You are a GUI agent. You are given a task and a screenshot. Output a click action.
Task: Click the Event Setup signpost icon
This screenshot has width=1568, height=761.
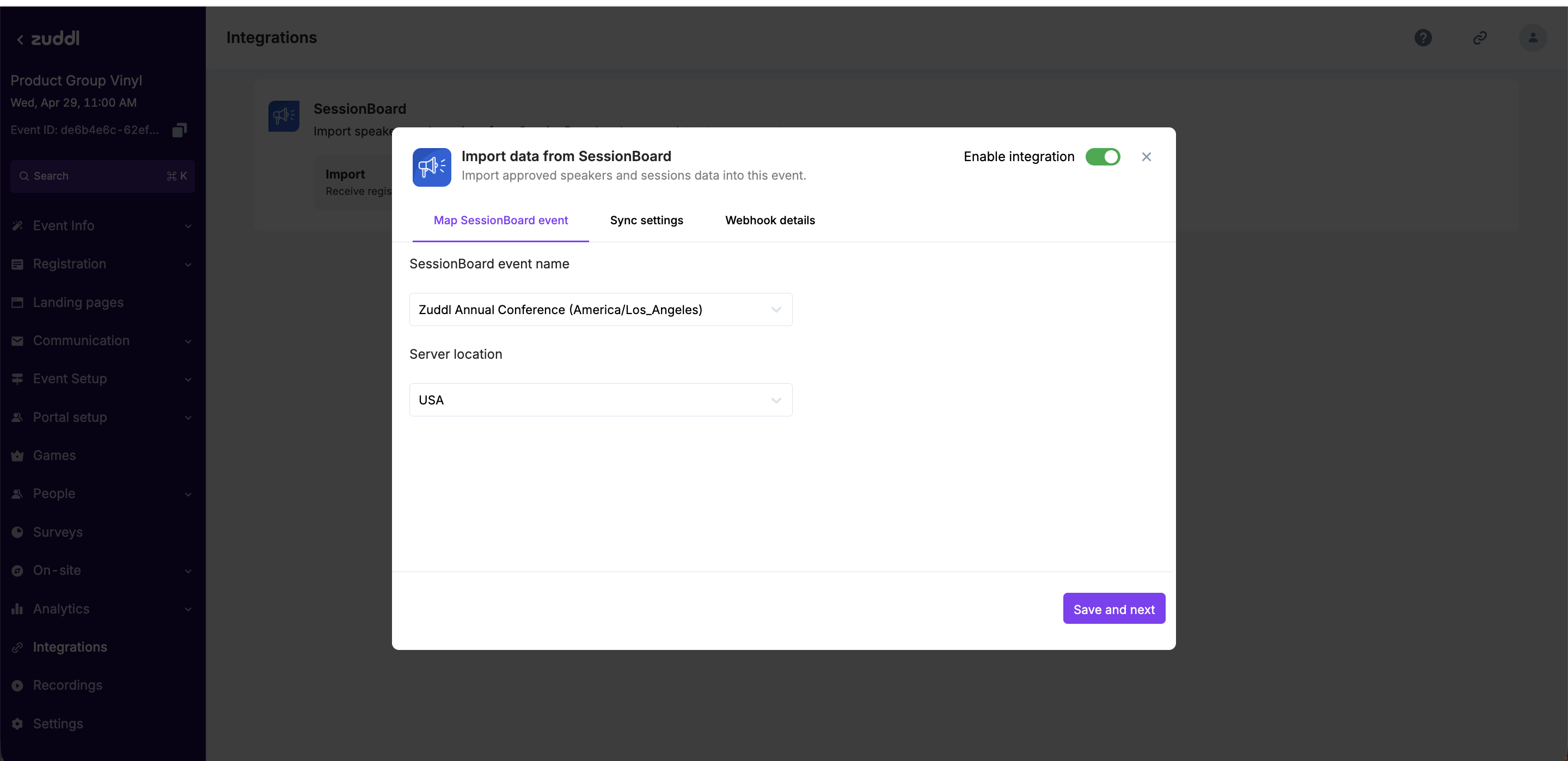17,379
